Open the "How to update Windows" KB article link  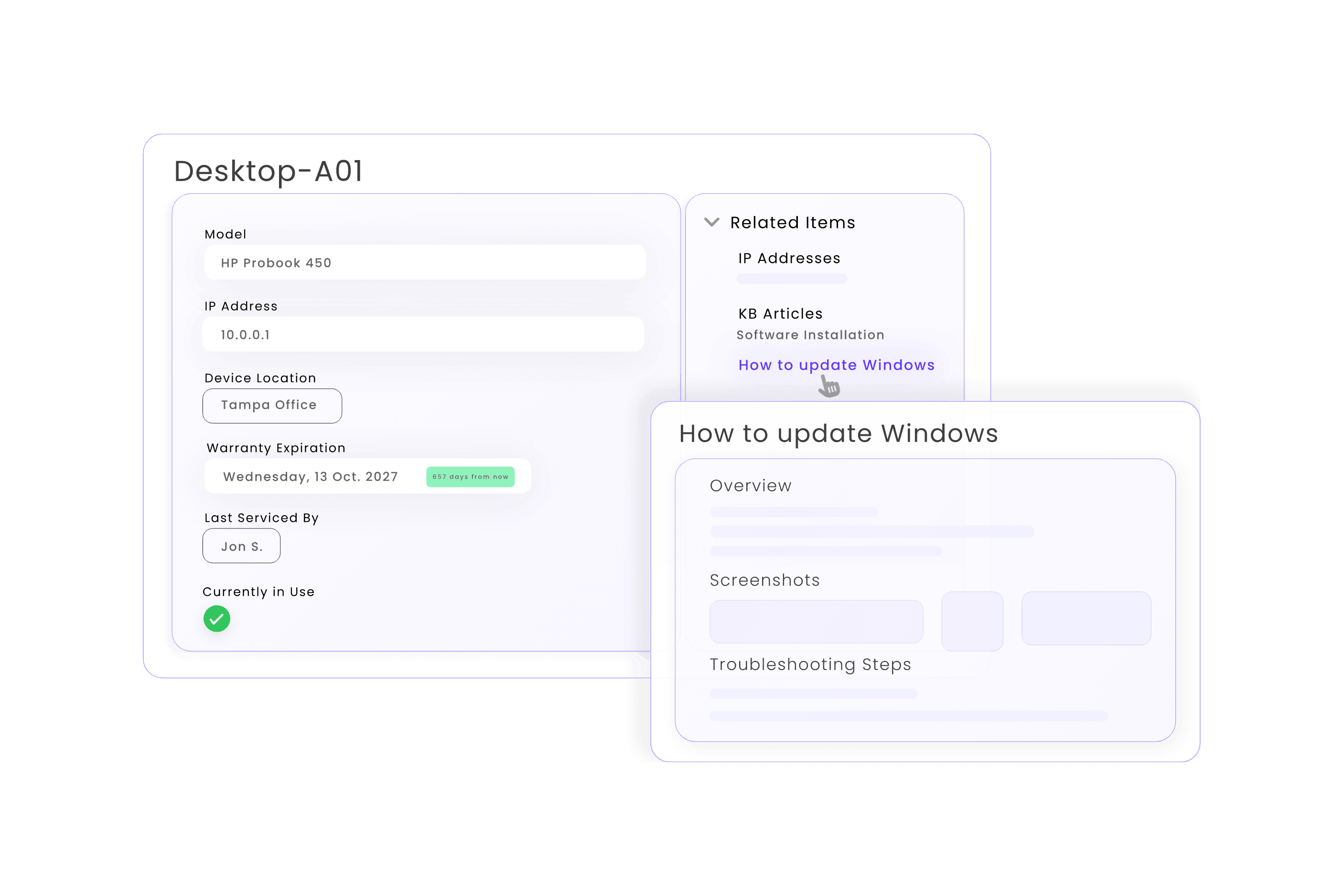[x=836, y=365]
